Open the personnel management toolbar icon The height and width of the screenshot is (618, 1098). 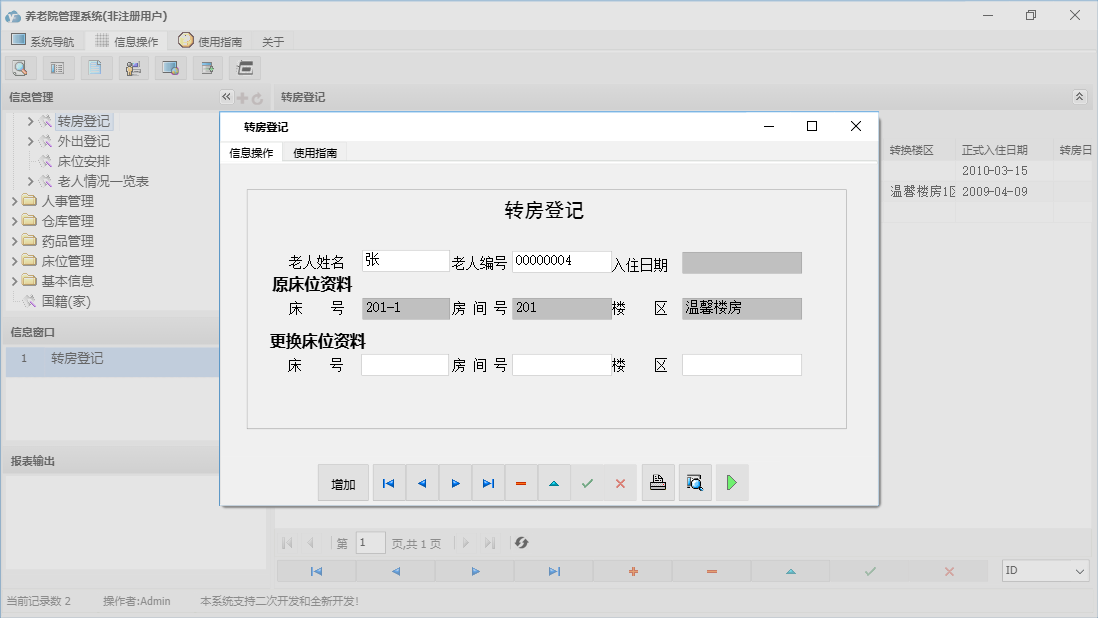(x=133, y=67)
